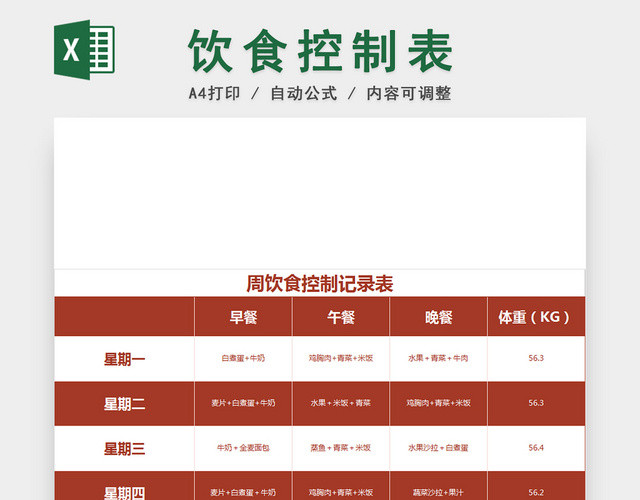Click the subtitle text A4打印
640x500 pixels.
click(214, 93)
